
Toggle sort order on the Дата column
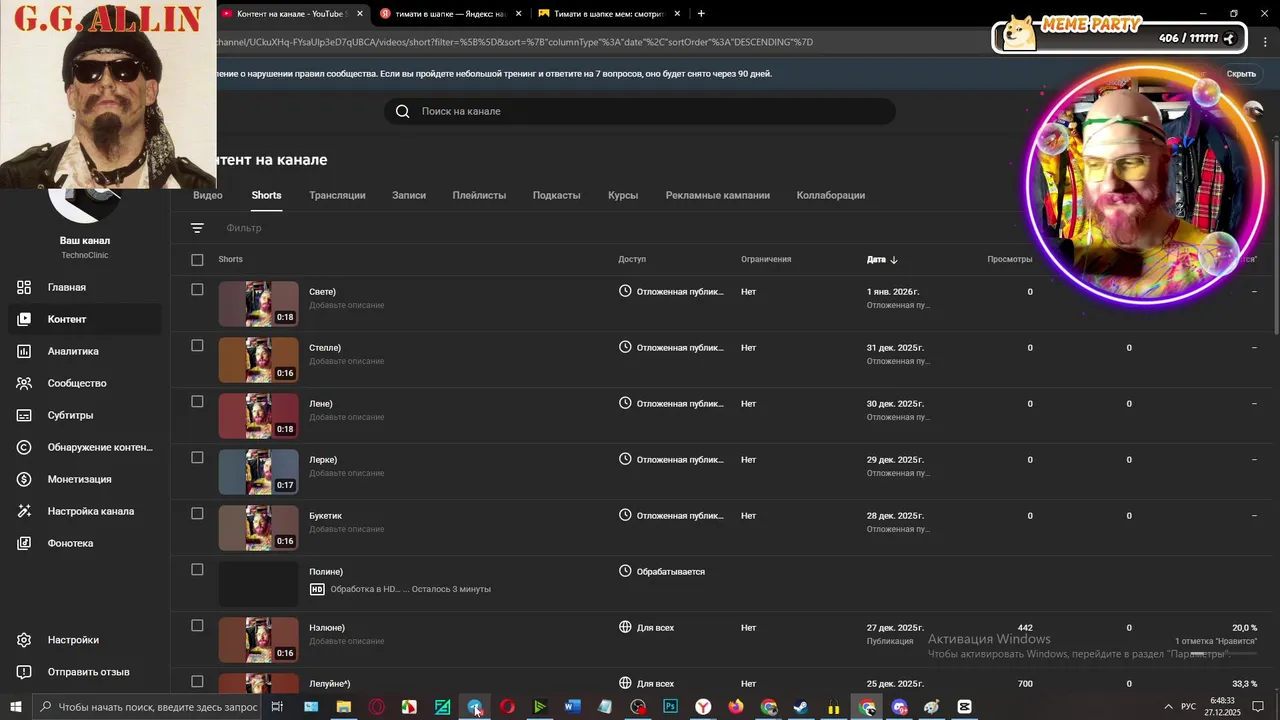(882, 260)
